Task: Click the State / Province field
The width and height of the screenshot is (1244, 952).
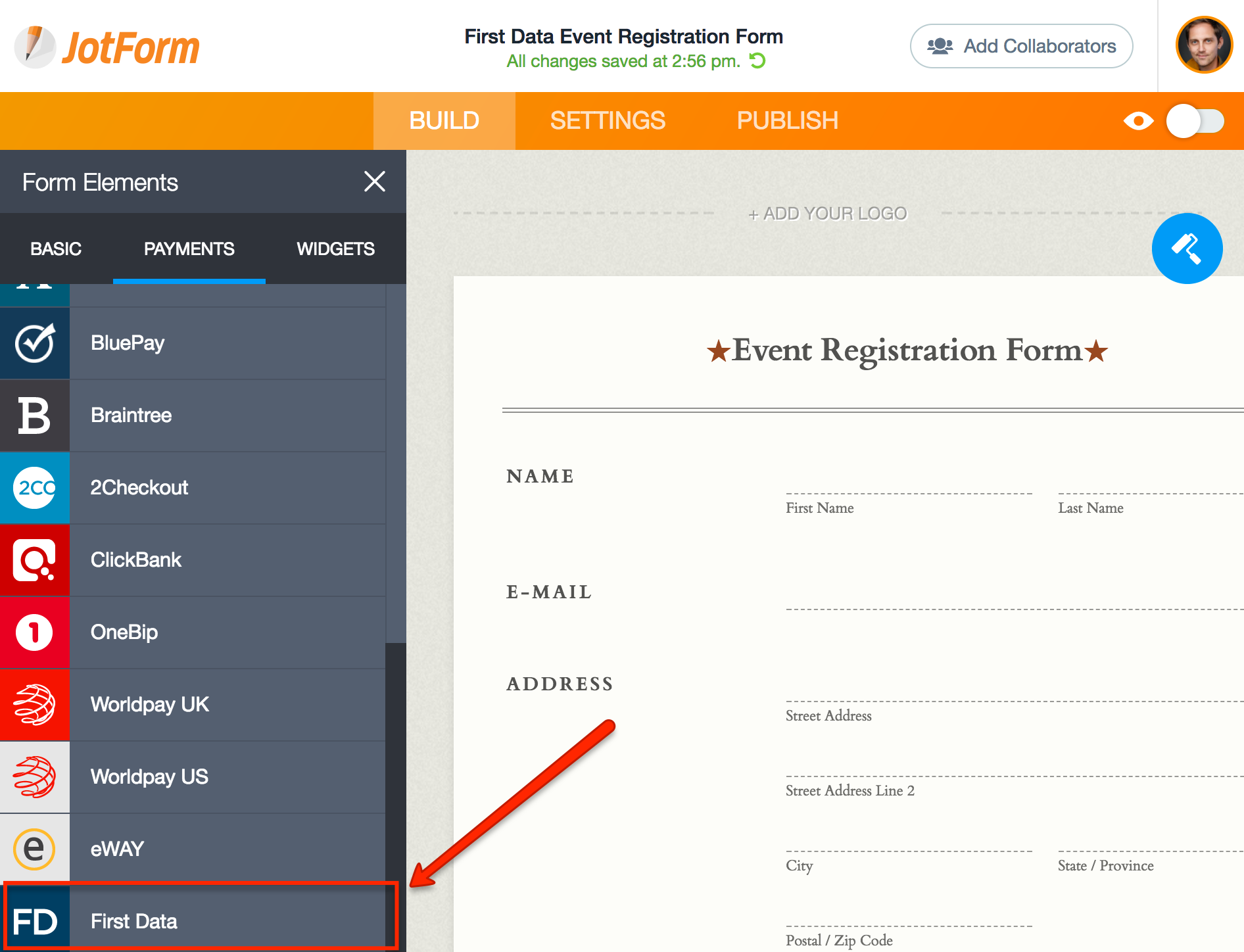Action: coord(1151,838)
